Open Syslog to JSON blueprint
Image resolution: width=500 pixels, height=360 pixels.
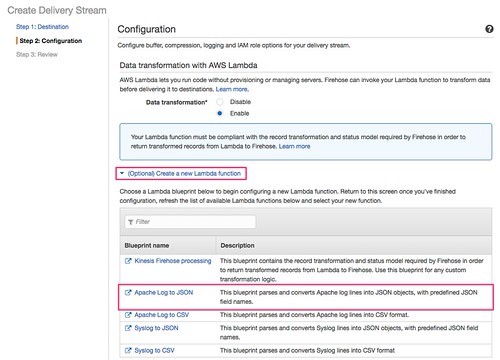coord(156,328)
